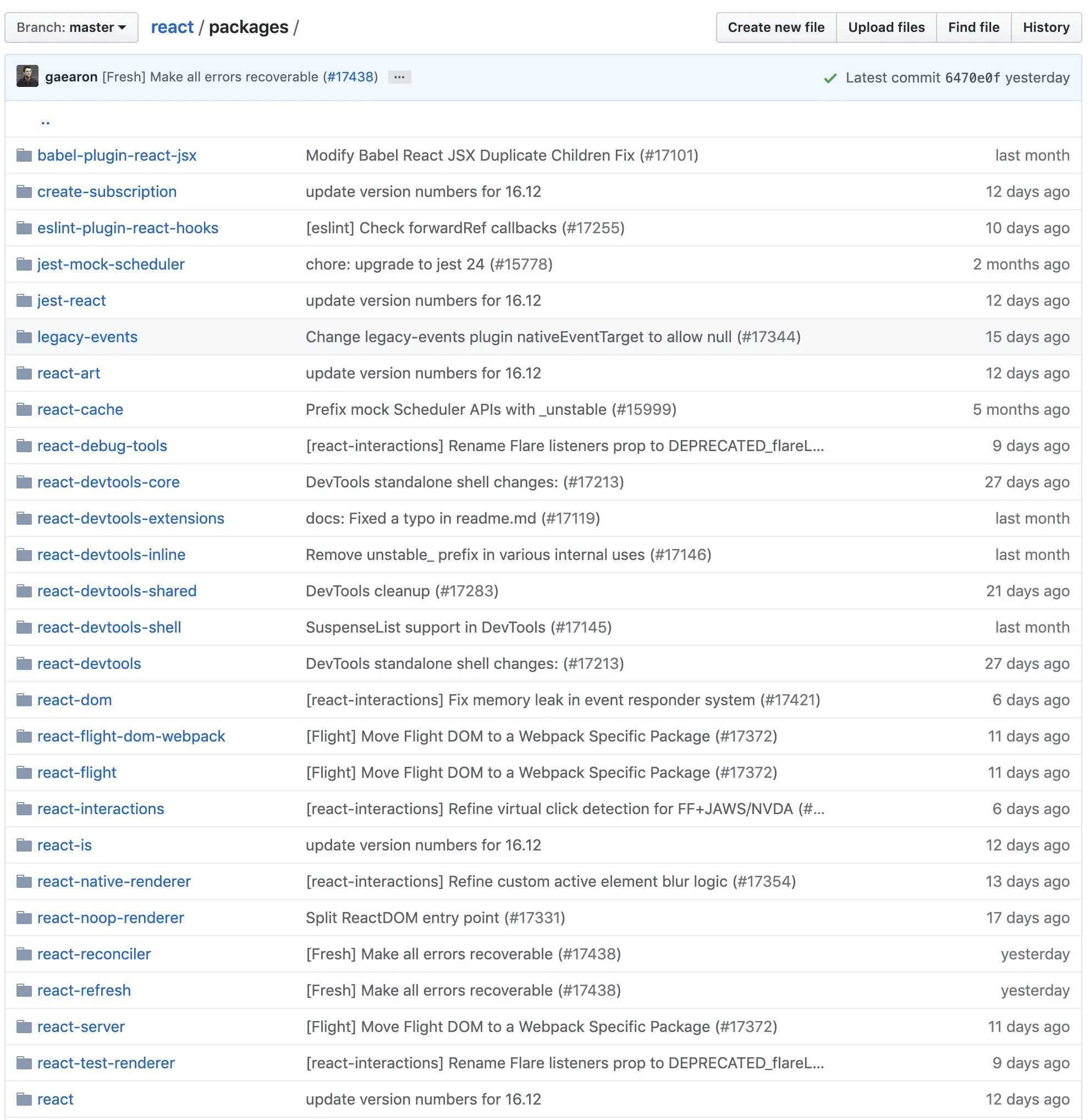Click the folder icon next to react-reconciler
Viewport: 1090px width, 1120px height.
click(24, 954)
